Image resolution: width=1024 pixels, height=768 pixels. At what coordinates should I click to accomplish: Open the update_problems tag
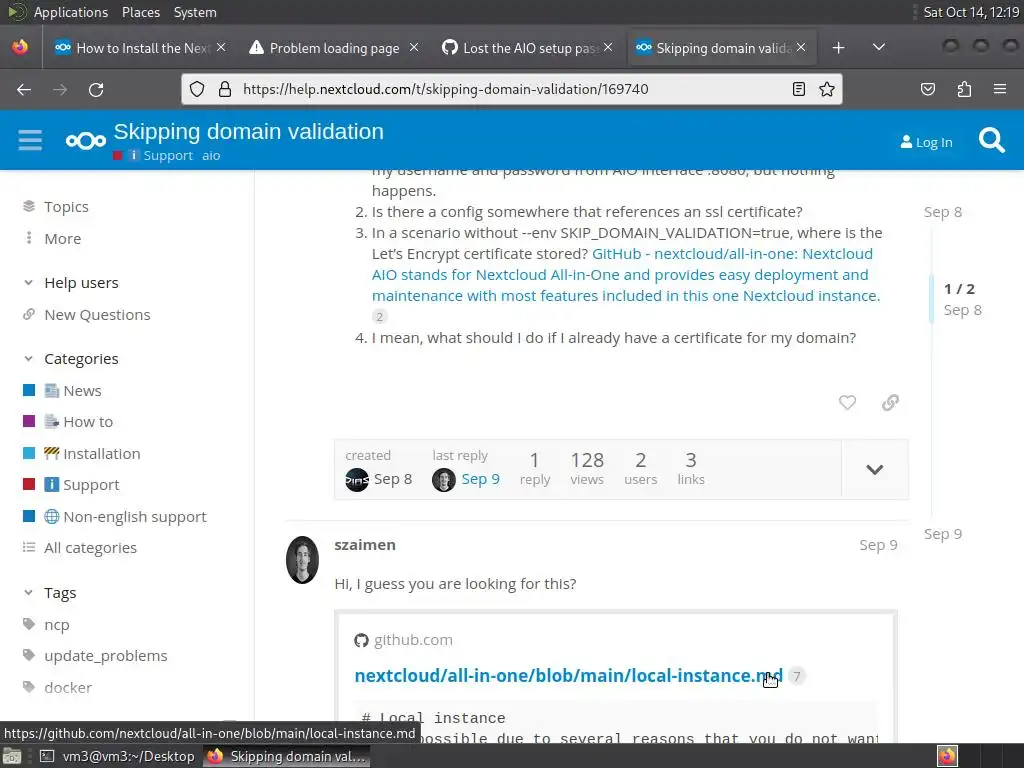[x=106, y=656]
